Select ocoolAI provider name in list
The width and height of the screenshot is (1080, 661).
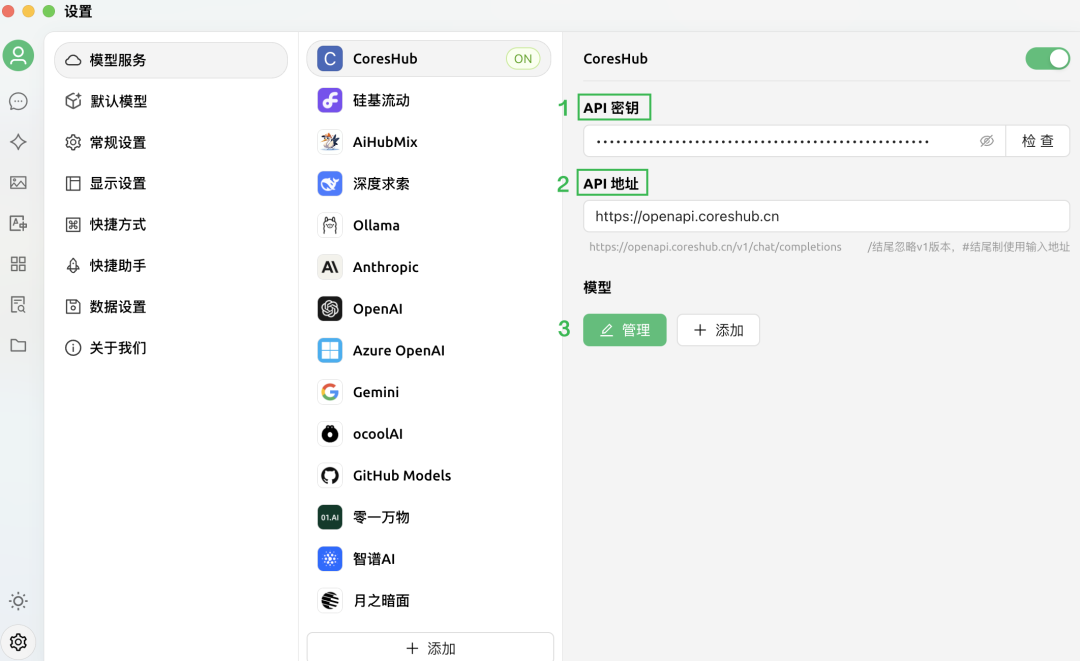point(377,434)
